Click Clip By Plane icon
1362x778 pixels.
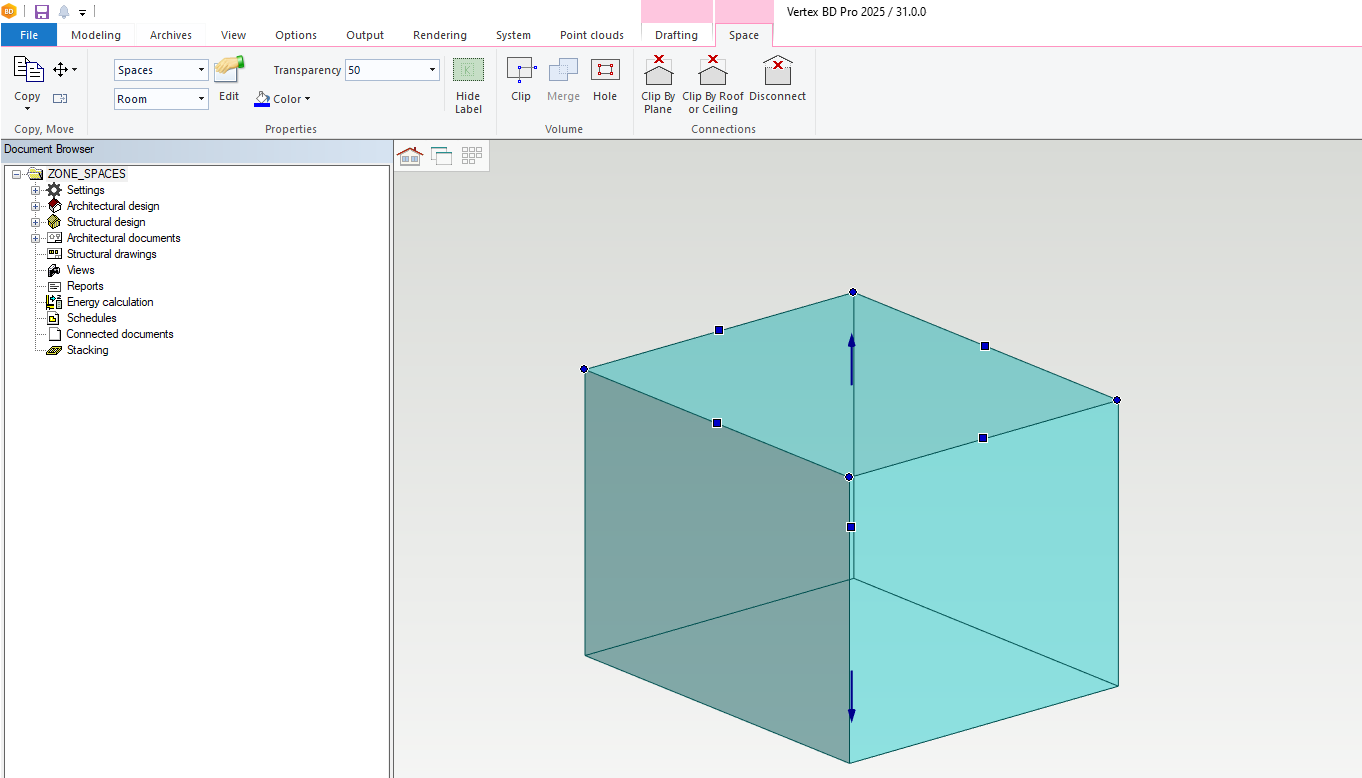(x=658, y=72)
